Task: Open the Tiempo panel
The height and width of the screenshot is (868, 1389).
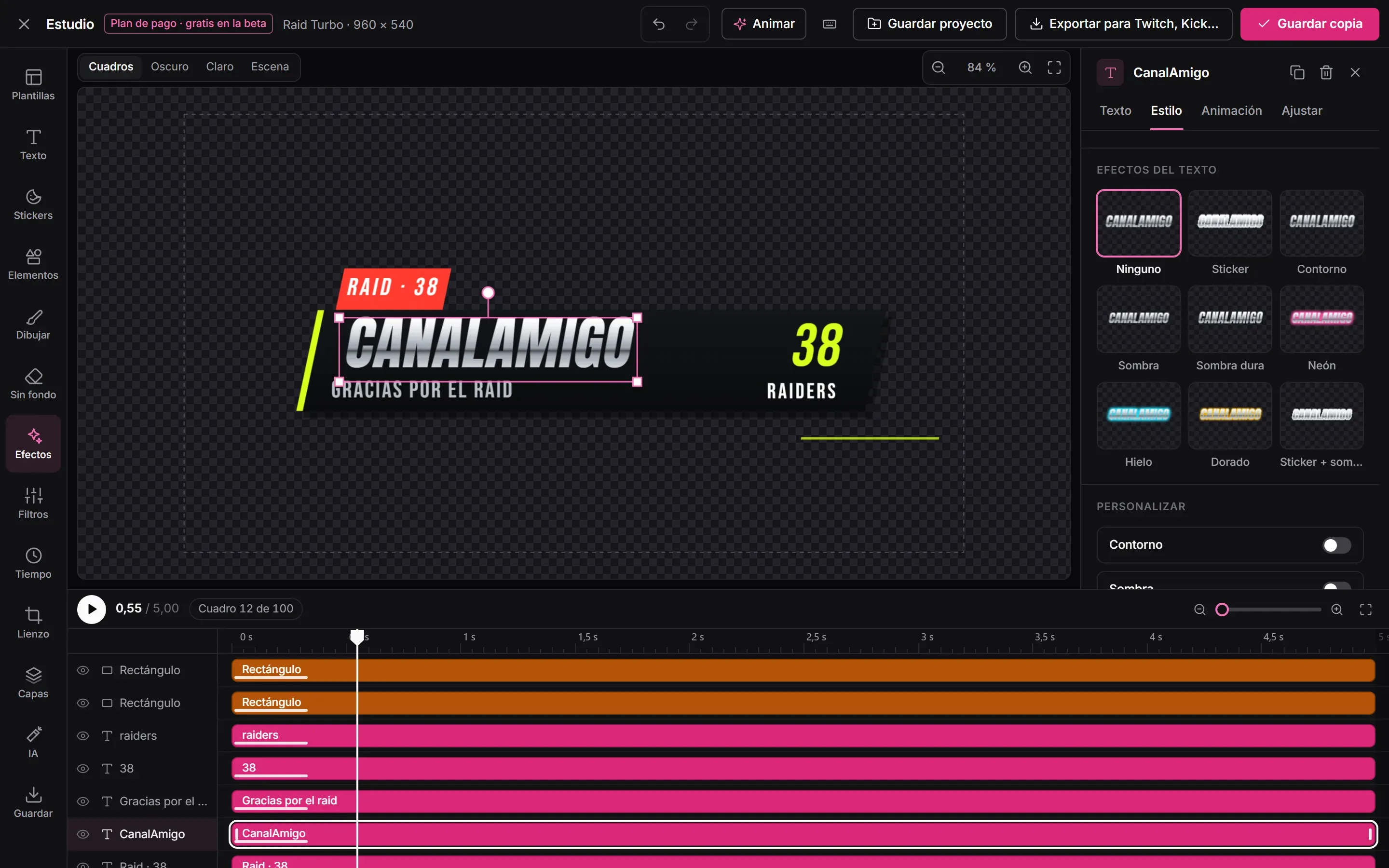Action: (x=33, y=563)
